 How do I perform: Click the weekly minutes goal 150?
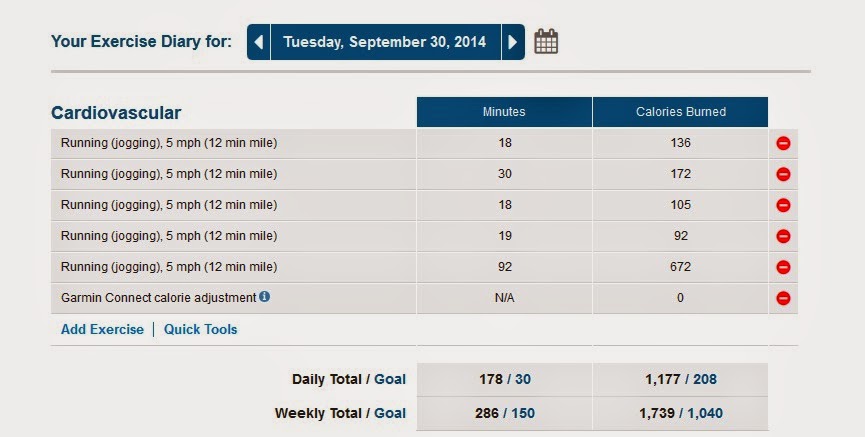coord(523,413)
